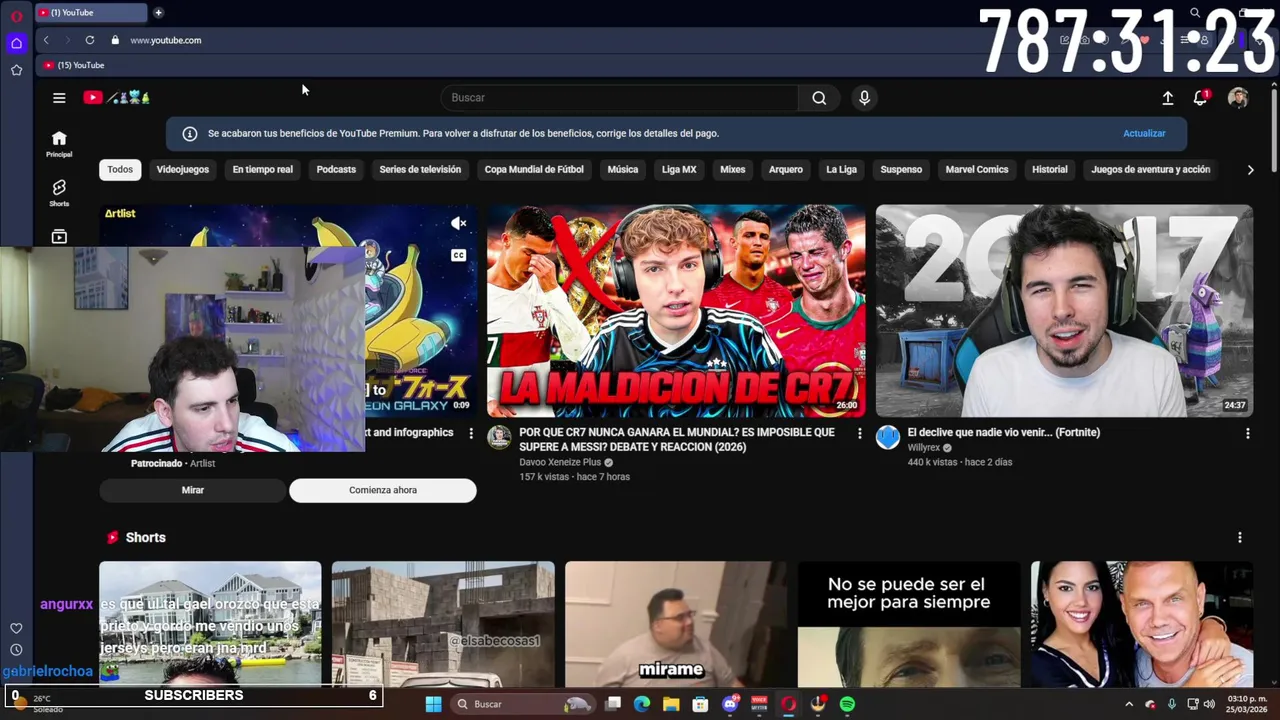Open the YouTube hamburger guide menu
Viewport: 1280px width, 720px height.
pyautogui.click(x=59, y=98)
